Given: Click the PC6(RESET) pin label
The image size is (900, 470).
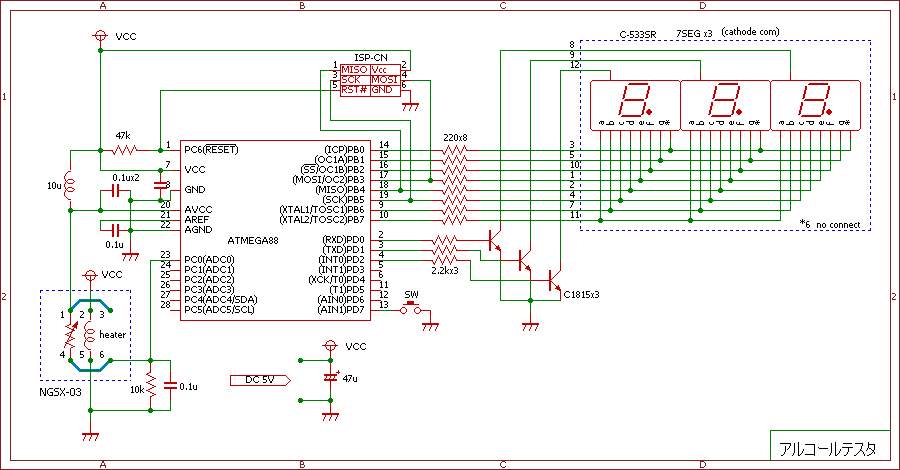Looking at the screenshot, I should click(x=211, y=150).
